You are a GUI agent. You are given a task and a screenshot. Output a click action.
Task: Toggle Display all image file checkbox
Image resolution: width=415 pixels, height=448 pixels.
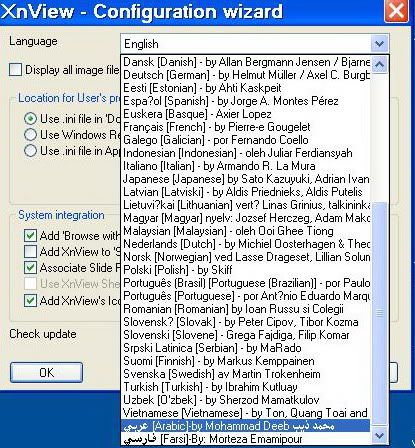15,70
